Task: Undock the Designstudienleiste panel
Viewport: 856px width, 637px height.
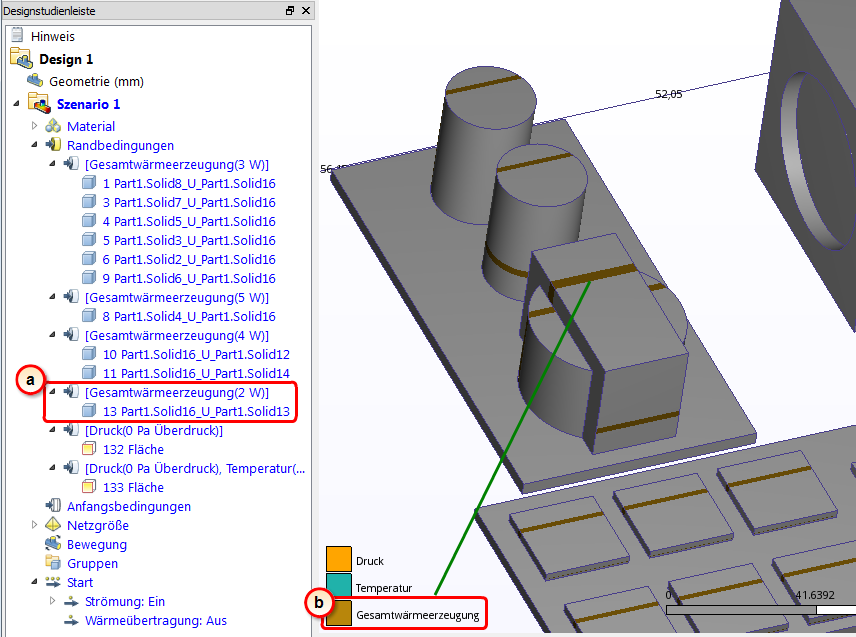Action: coord(290,10)
